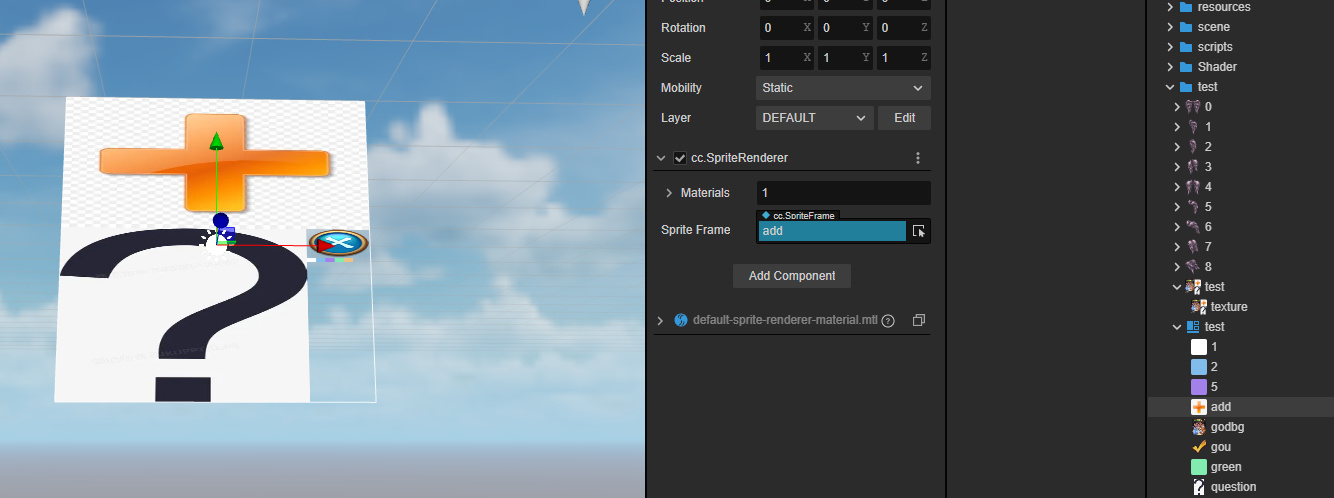The width and height of the screenshot is (1334, 498).
Task: Click the orange plus sprite in the scene
Action: click(215, 161)
